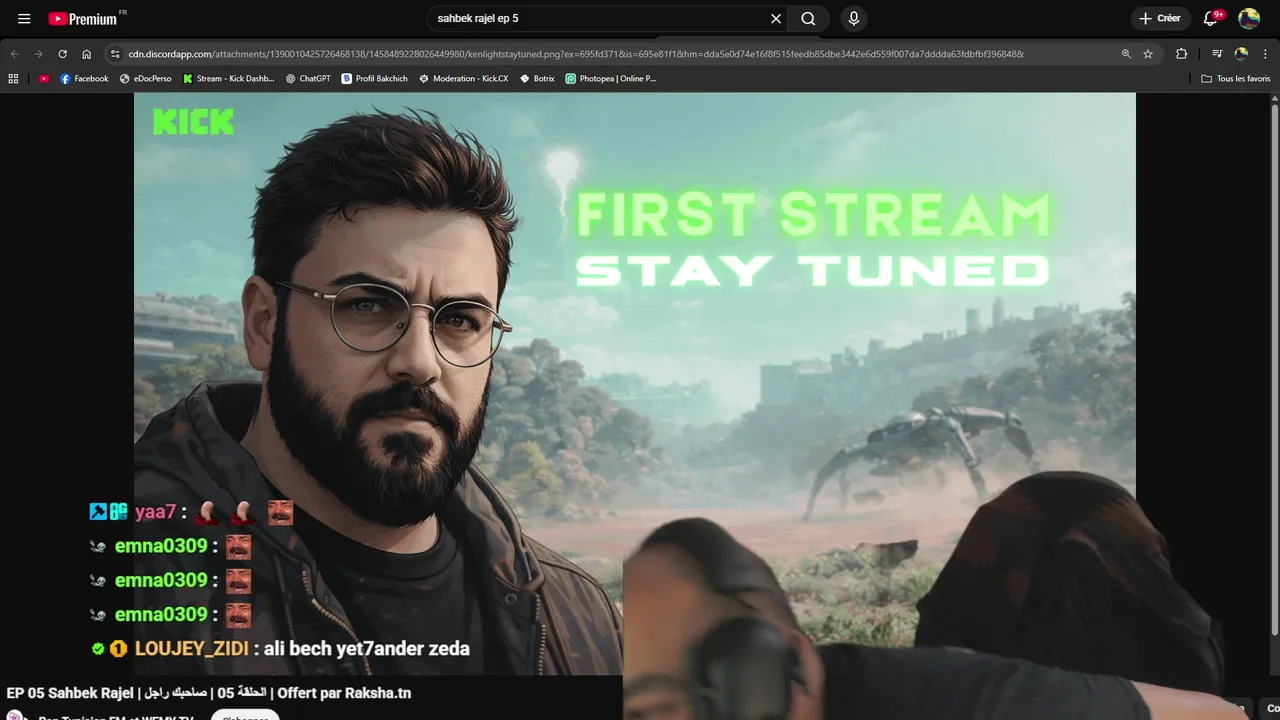The height and width of the screenshot is (720, 1280).
Task: Open the Tous les favoris folder
Action: (x=1236, y=78)
